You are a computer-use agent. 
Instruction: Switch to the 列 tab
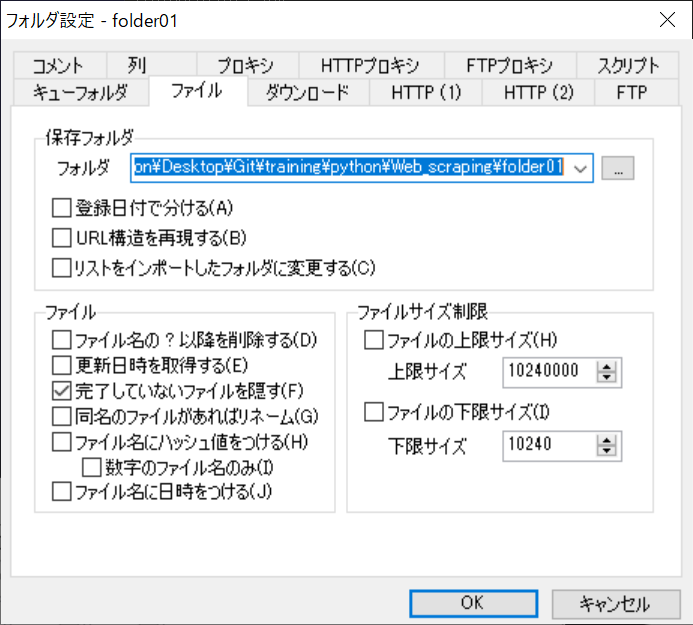(151, 65)
